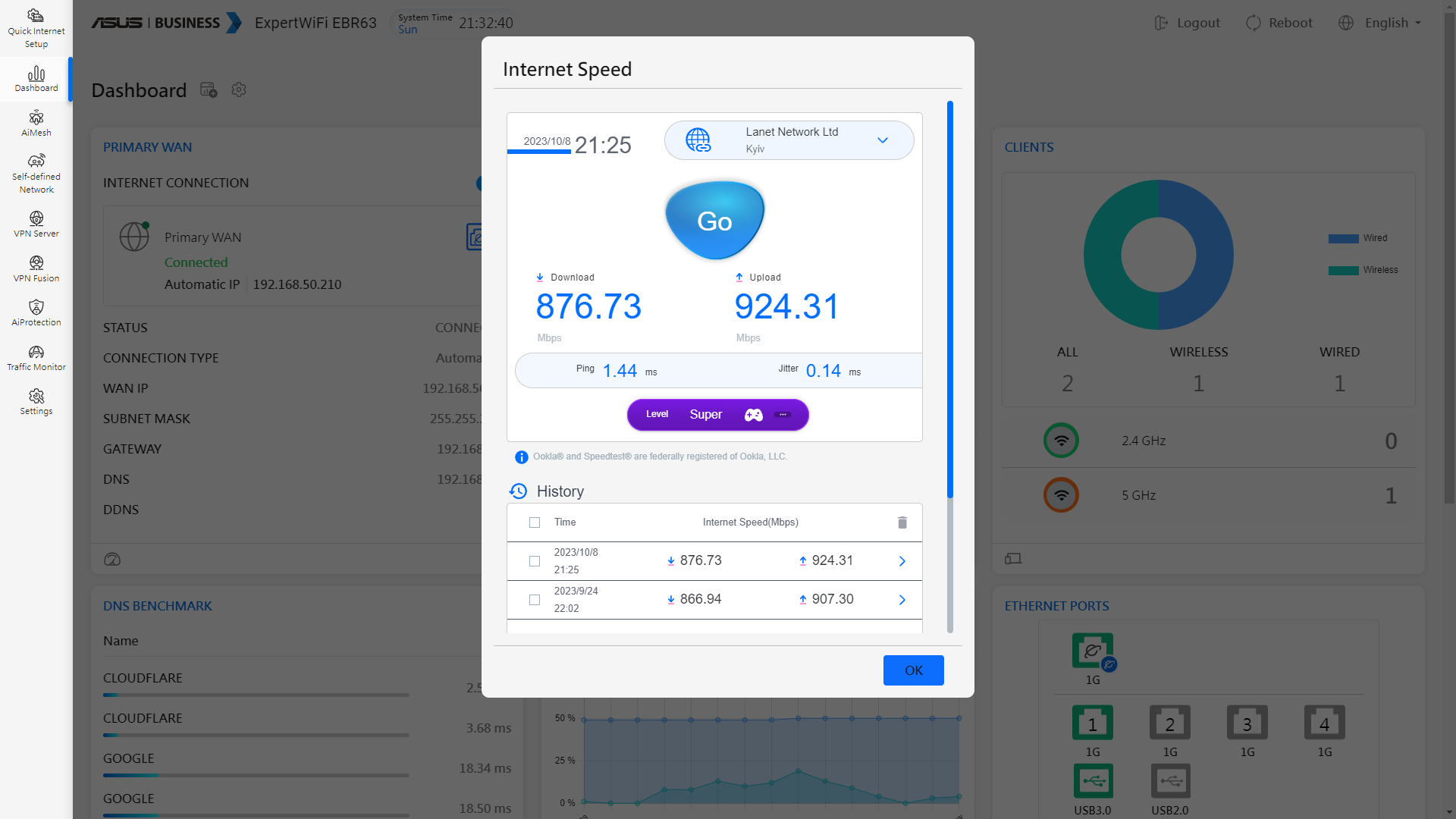
Task: Open AiMesh from the sidebar
Action: click(36, 123)
